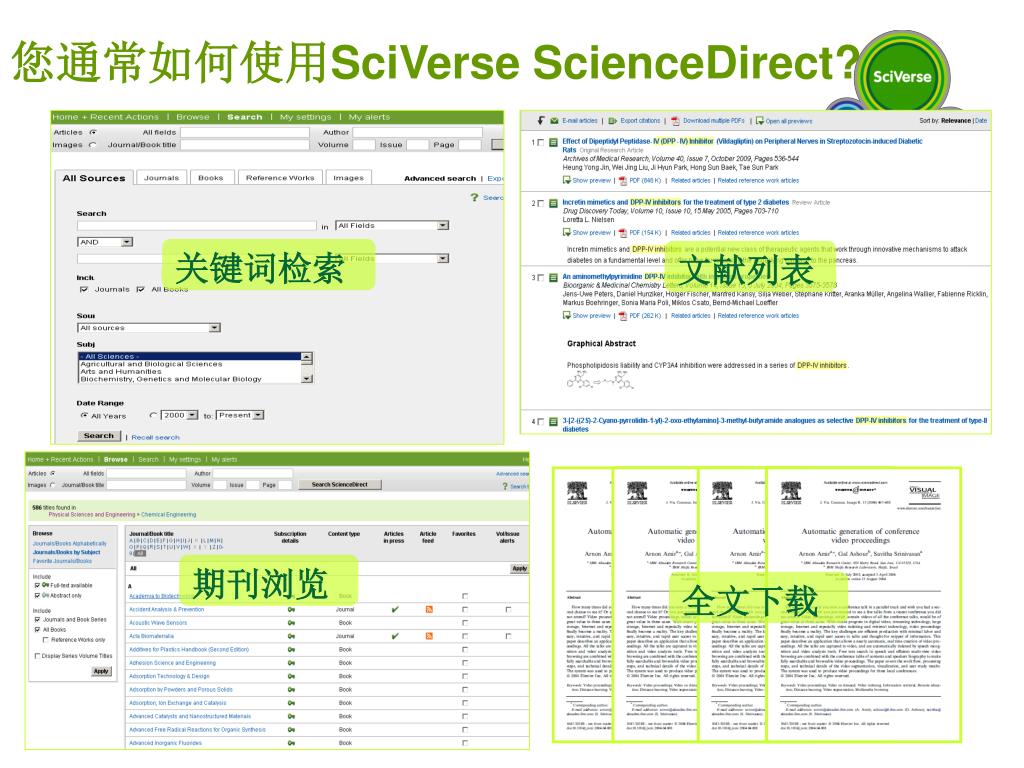Click question mark help icon in search form

coord(475,197)
